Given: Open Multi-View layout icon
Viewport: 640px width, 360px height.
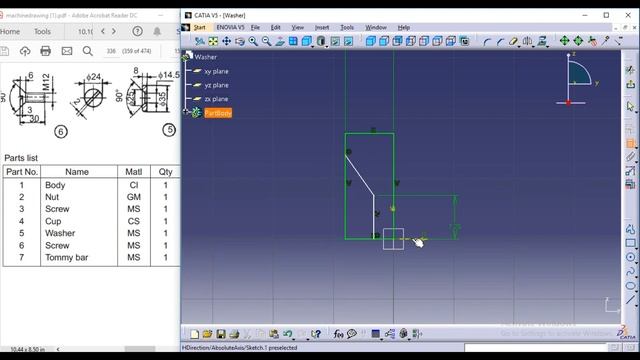Looking at the screenshot, I should [293, 41].
